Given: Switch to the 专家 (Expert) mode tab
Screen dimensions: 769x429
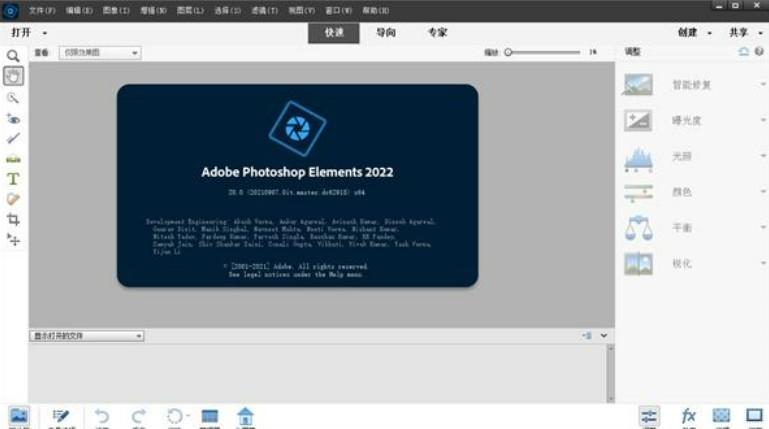Looking at the screenshot, I should 437,33.
